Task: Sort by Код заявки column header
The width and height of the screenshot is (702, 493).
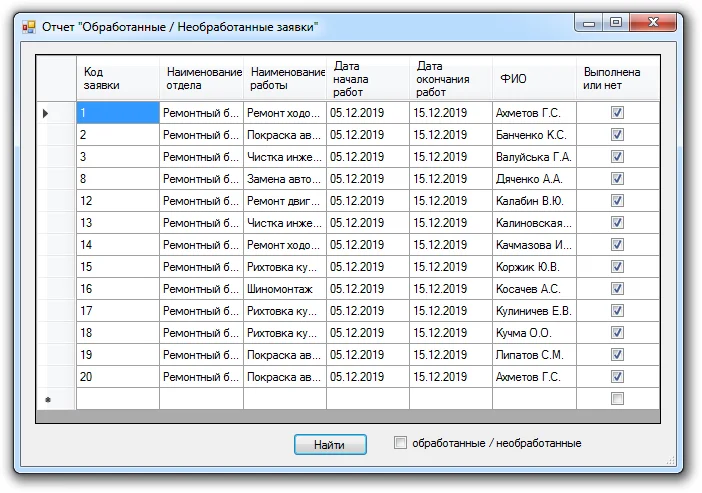Action: (x=118, y=78)
